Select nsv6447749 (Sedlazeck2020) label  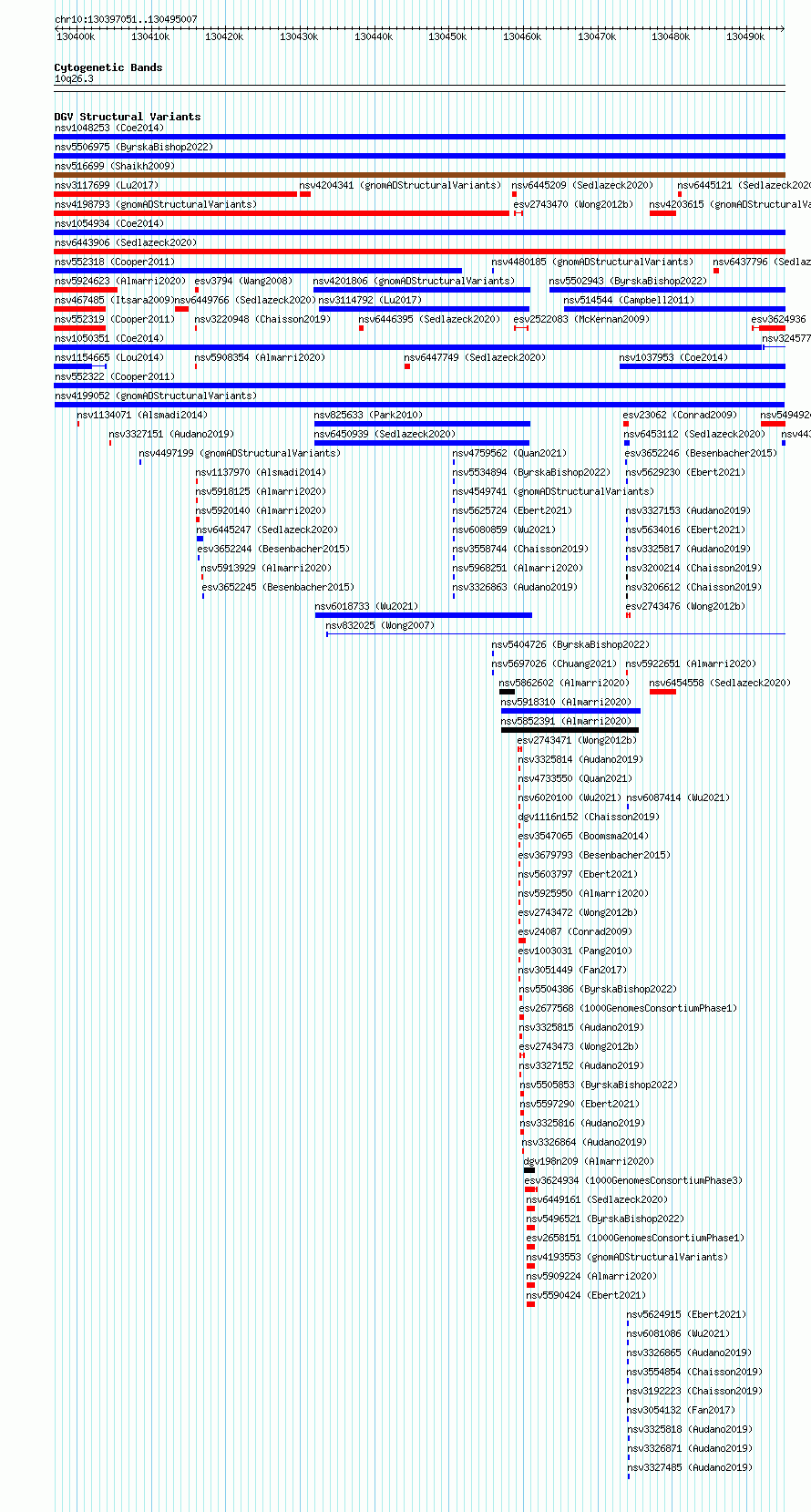pyautogui.click(x=476, y=357)
